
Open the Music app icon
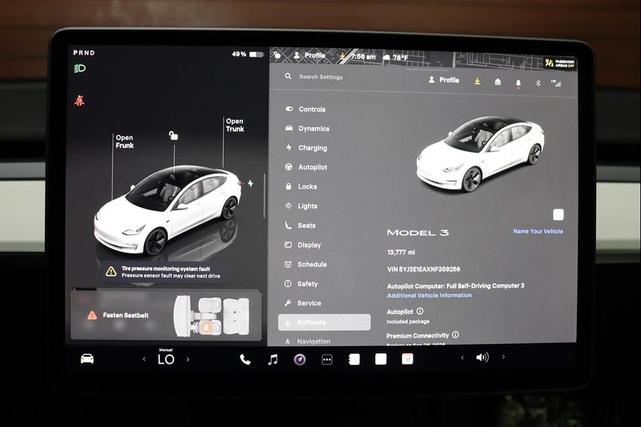[273, 360]
